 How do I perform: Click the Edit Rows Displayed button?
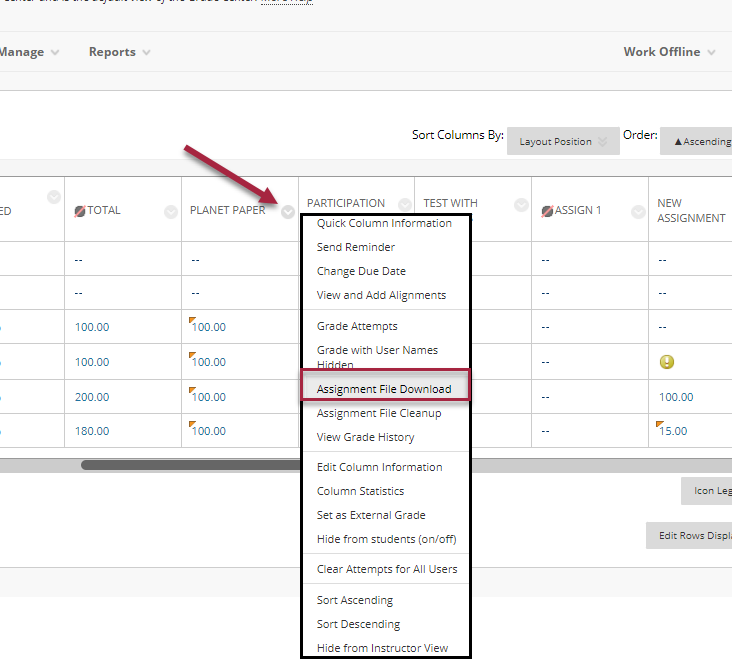pyautogui.click(x=689, y=535)
